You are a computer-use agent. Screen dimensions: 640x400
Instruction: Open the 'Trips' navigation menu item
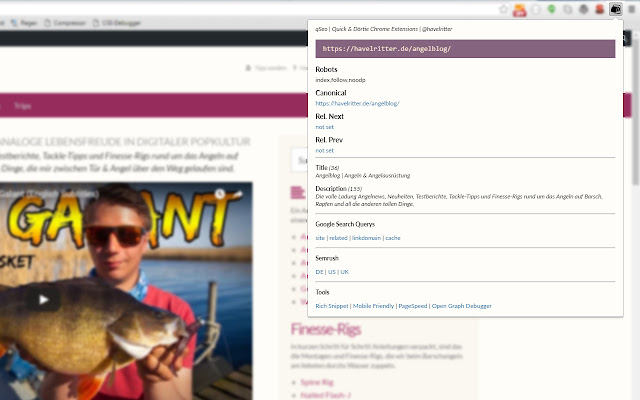[x=22, y=106]
